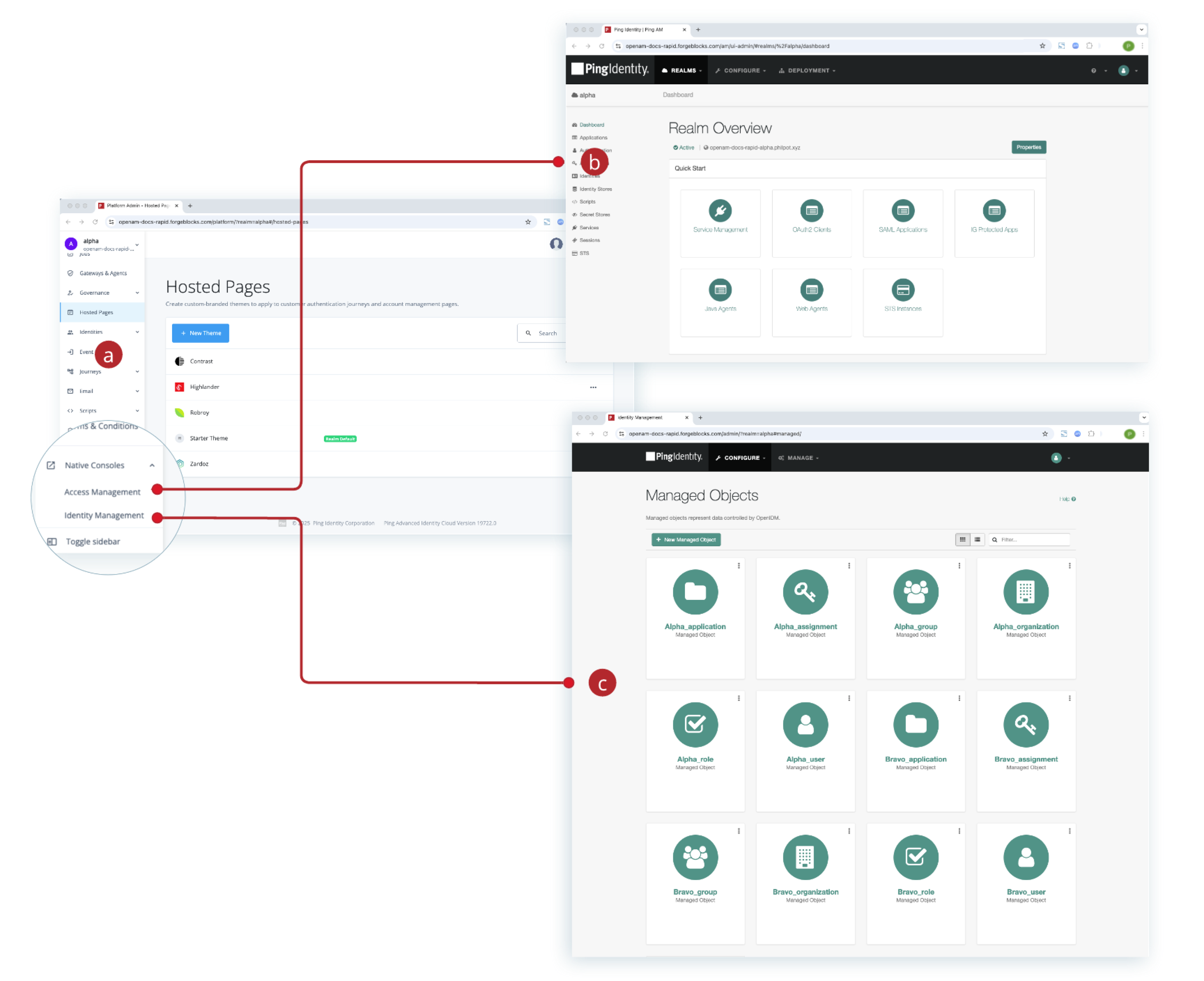
Task: Click the Filter field on Managed Objects
Action: [x=1028, y=540]
